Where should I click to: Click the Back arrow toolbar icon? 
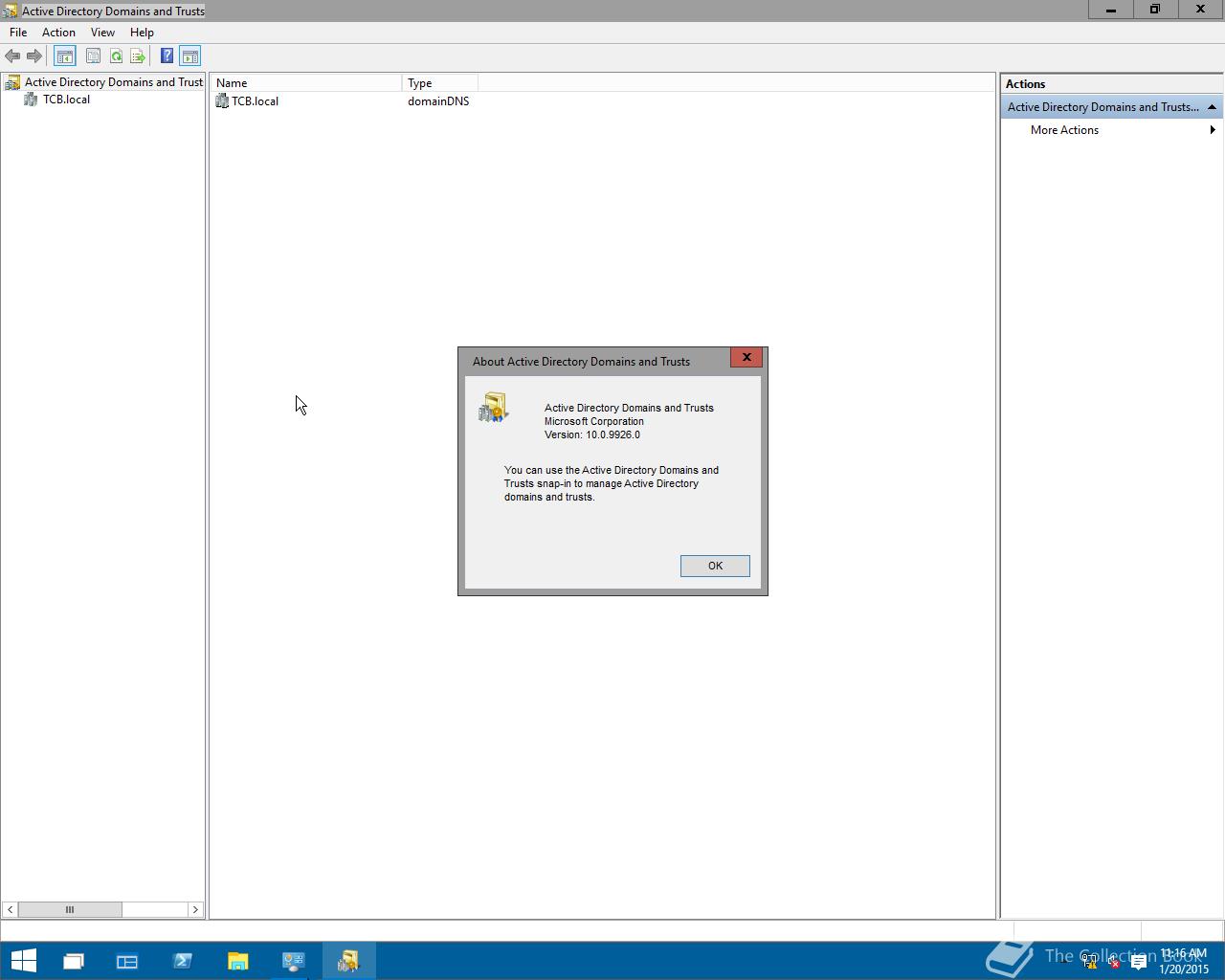pyautogui.click(x=12, y=56)
